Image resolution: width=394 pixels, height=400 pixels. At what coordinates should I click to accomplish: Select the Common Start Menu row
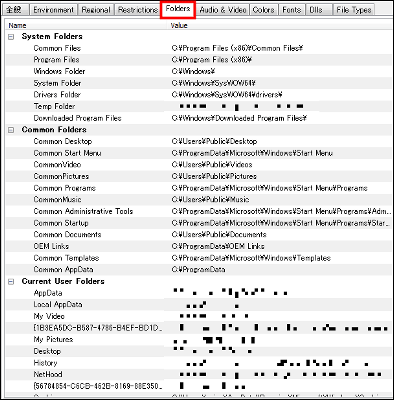click(x=199, y=153)
